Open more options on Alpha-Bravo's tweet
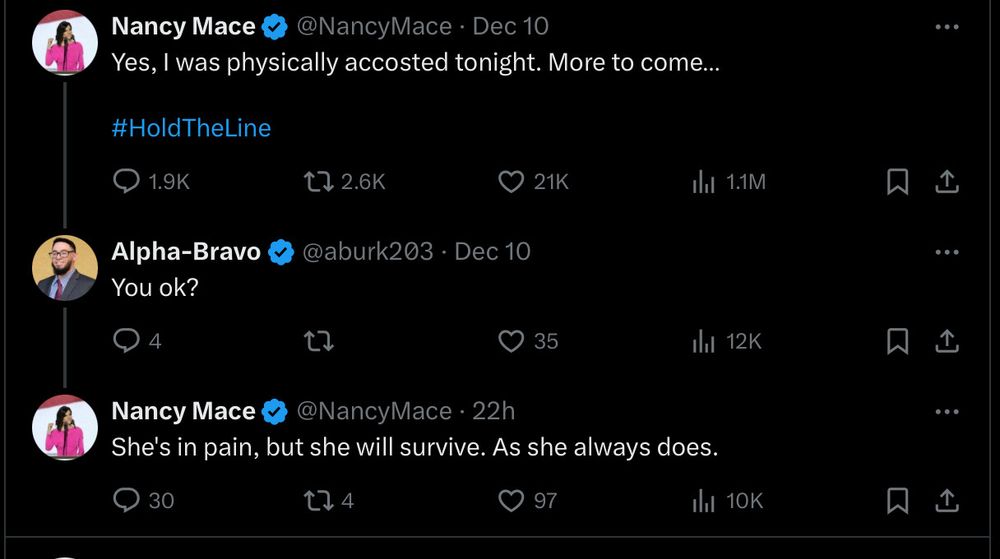1000x559 pixels. pyautogui.click(x=946, y=252)
